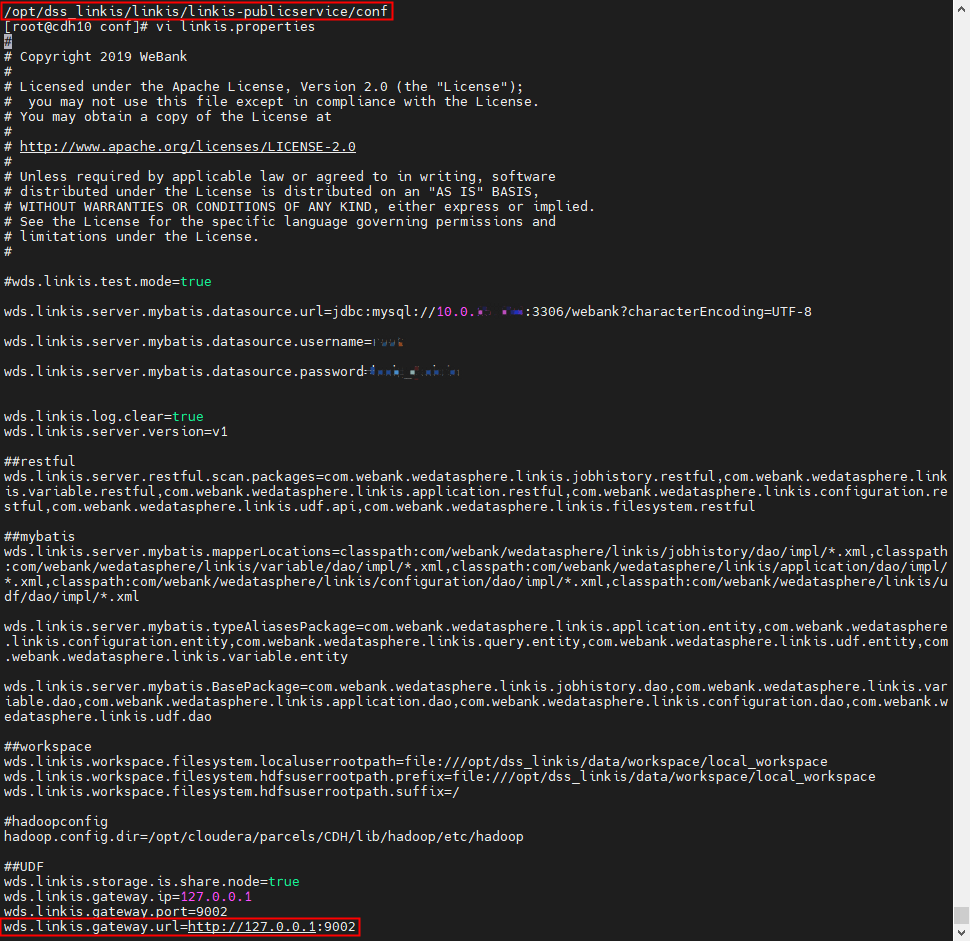Click the 'See the License for the specific' line
The width and height of the screenshot is (970, 941).
point(280,221)
